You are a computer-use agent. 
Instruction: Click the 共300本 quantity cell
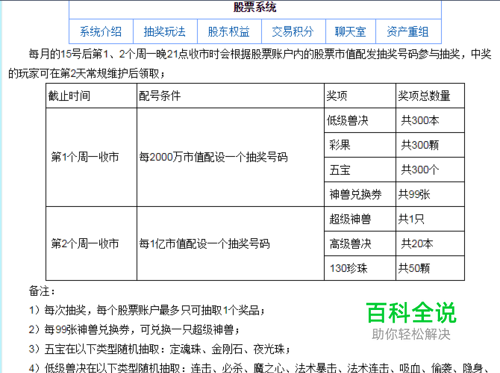click(430, 120)
